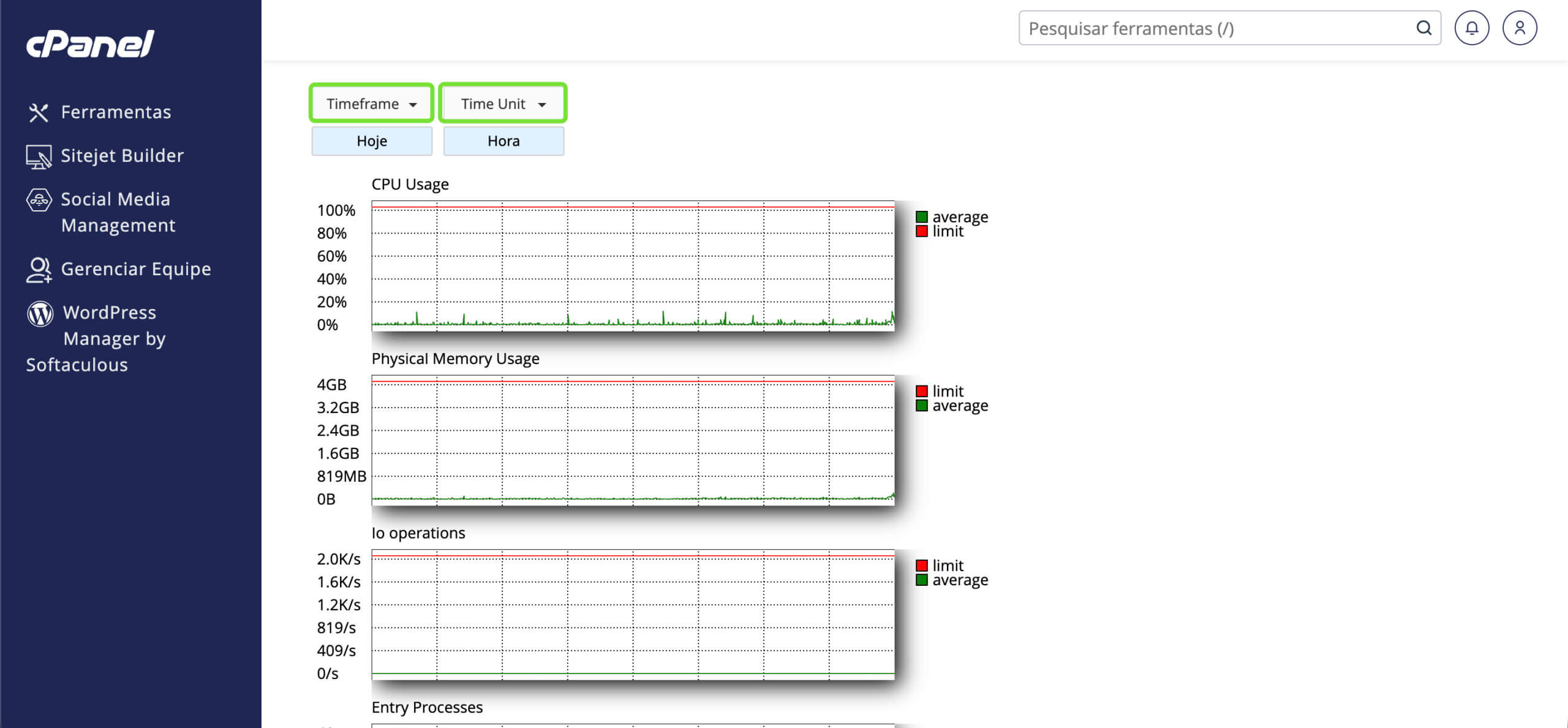Click the WordPress logo icon
This screenshot has width=1568, height=728.
point(40,314)
